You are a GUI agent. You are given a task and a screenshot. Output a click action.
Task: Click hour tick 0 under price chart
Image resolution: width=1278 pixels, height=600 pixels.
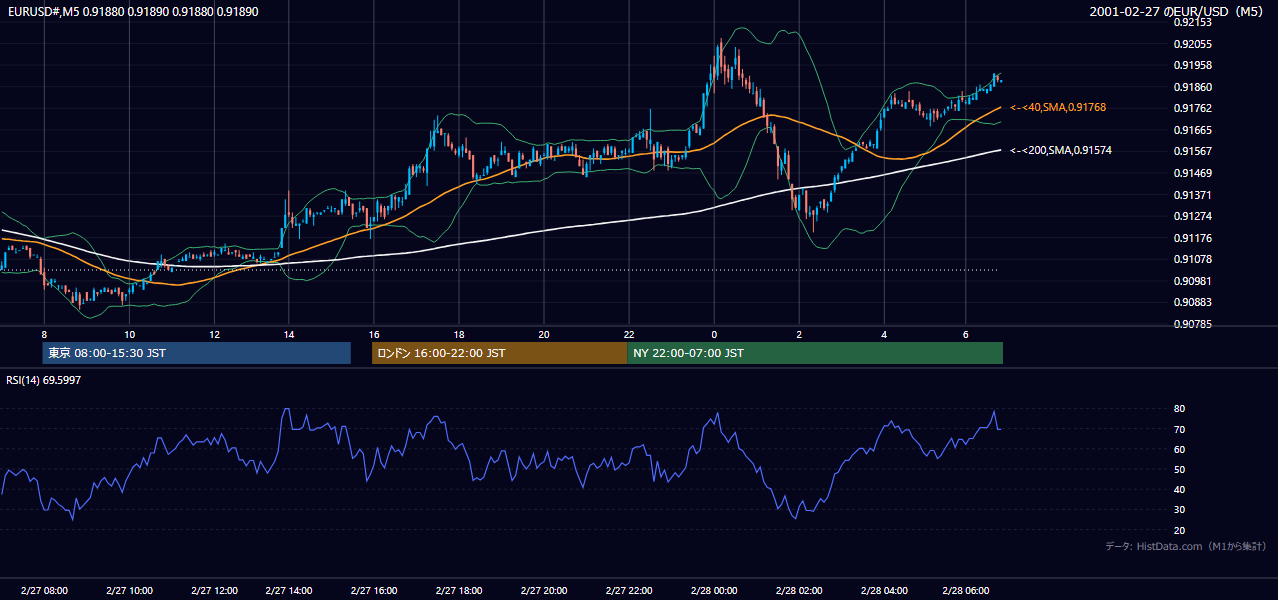coord(714,333)
